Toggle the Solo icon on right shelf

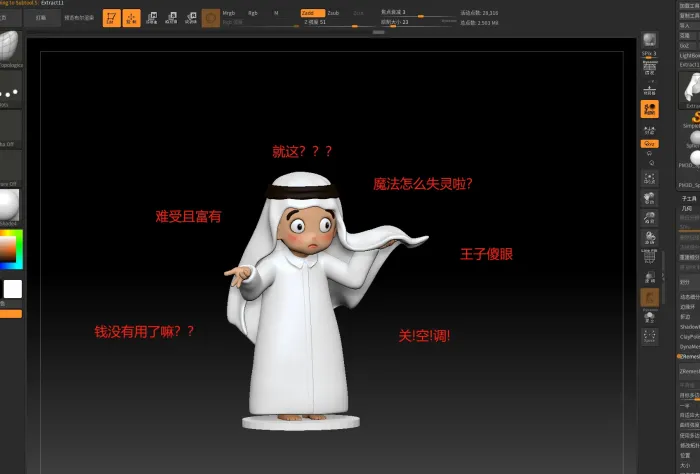[650, 317]
